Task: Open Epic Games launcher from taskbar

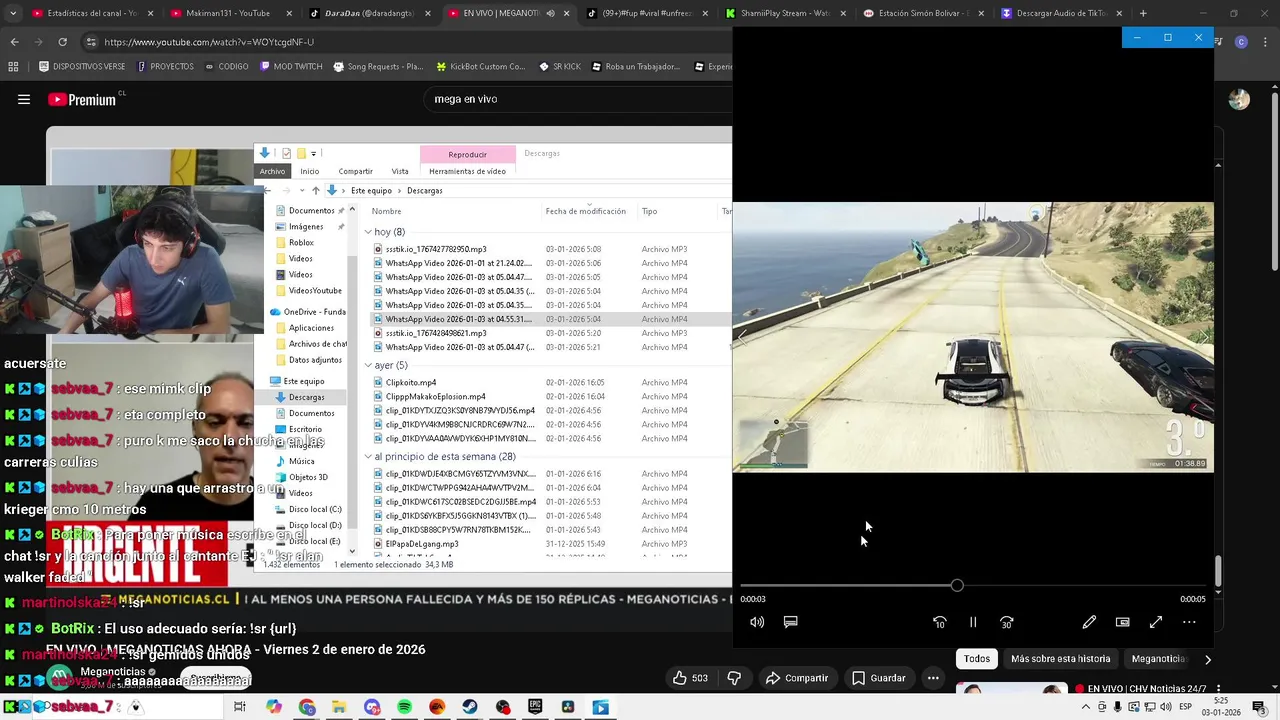Action: (535, 707)
